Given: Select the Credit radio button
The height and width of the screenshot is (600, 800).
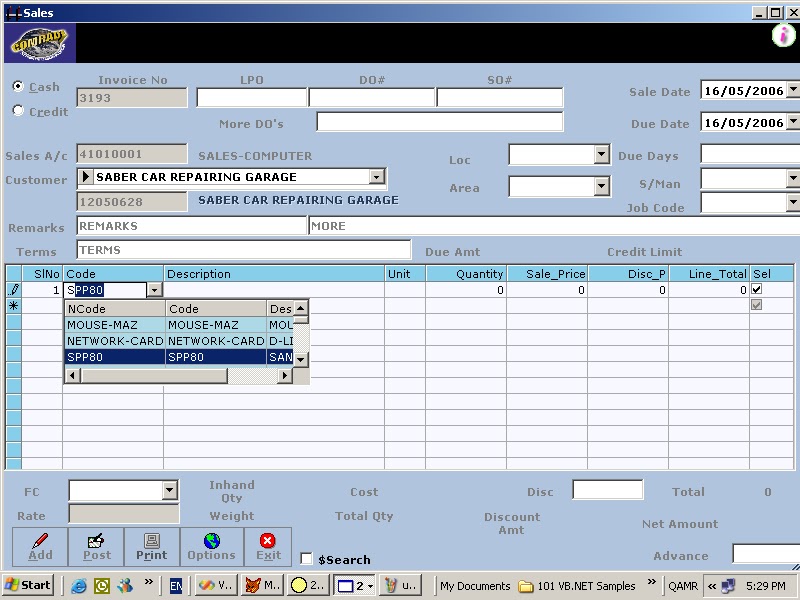Looking at the screenshot, I should coord(17,110).
